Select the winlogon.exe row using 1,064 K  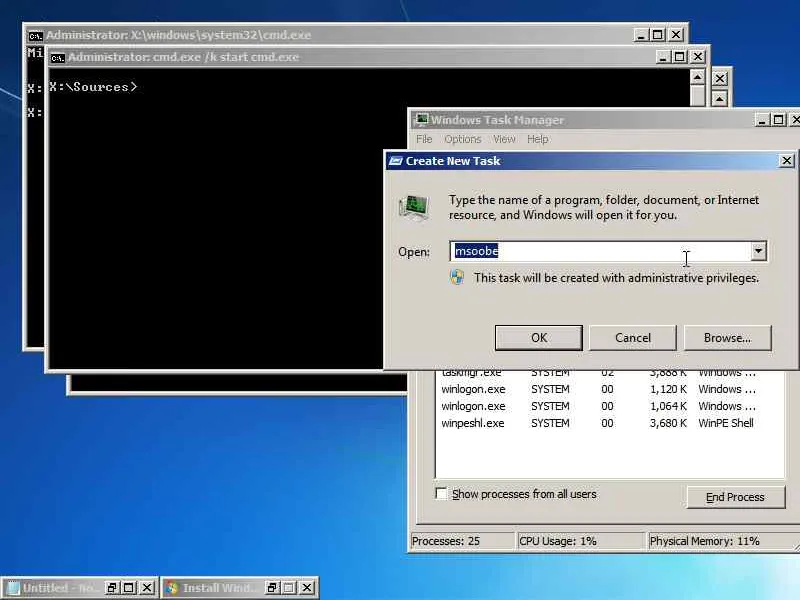click(610, 406)
